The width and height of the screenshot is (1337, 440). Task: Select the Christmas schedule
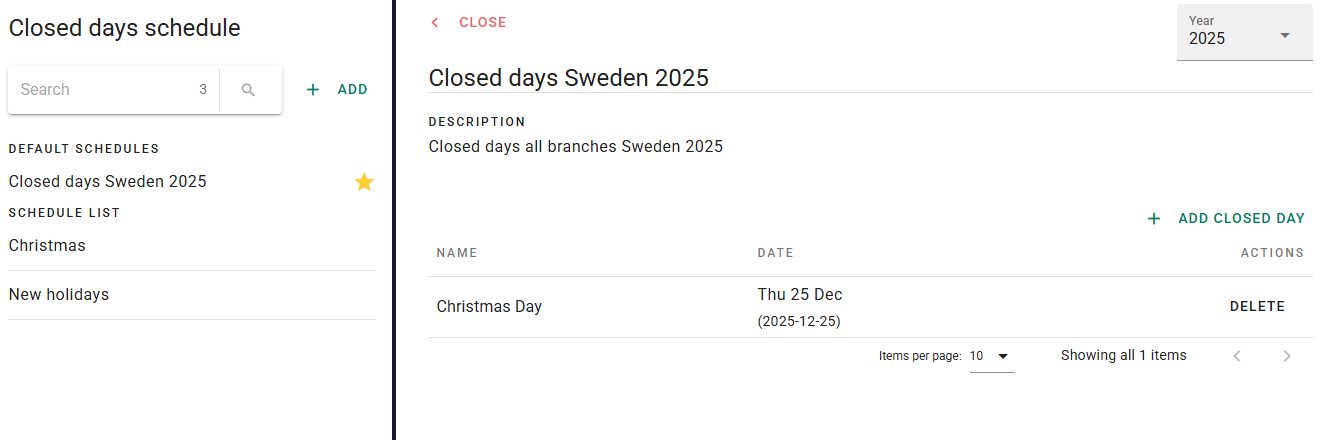coord(47,246)
